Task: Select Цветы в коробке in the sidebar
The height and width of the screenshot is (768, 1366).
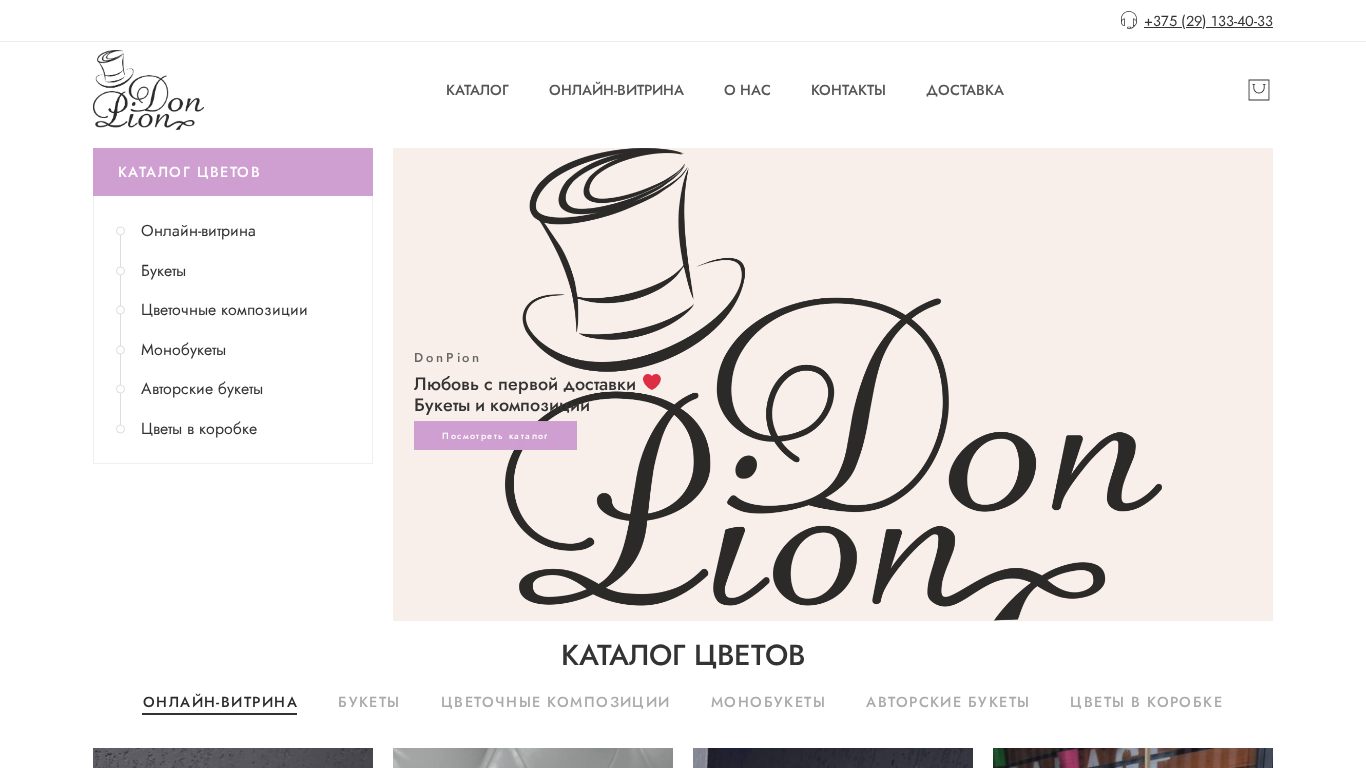Action: click(x=199, y=429)
